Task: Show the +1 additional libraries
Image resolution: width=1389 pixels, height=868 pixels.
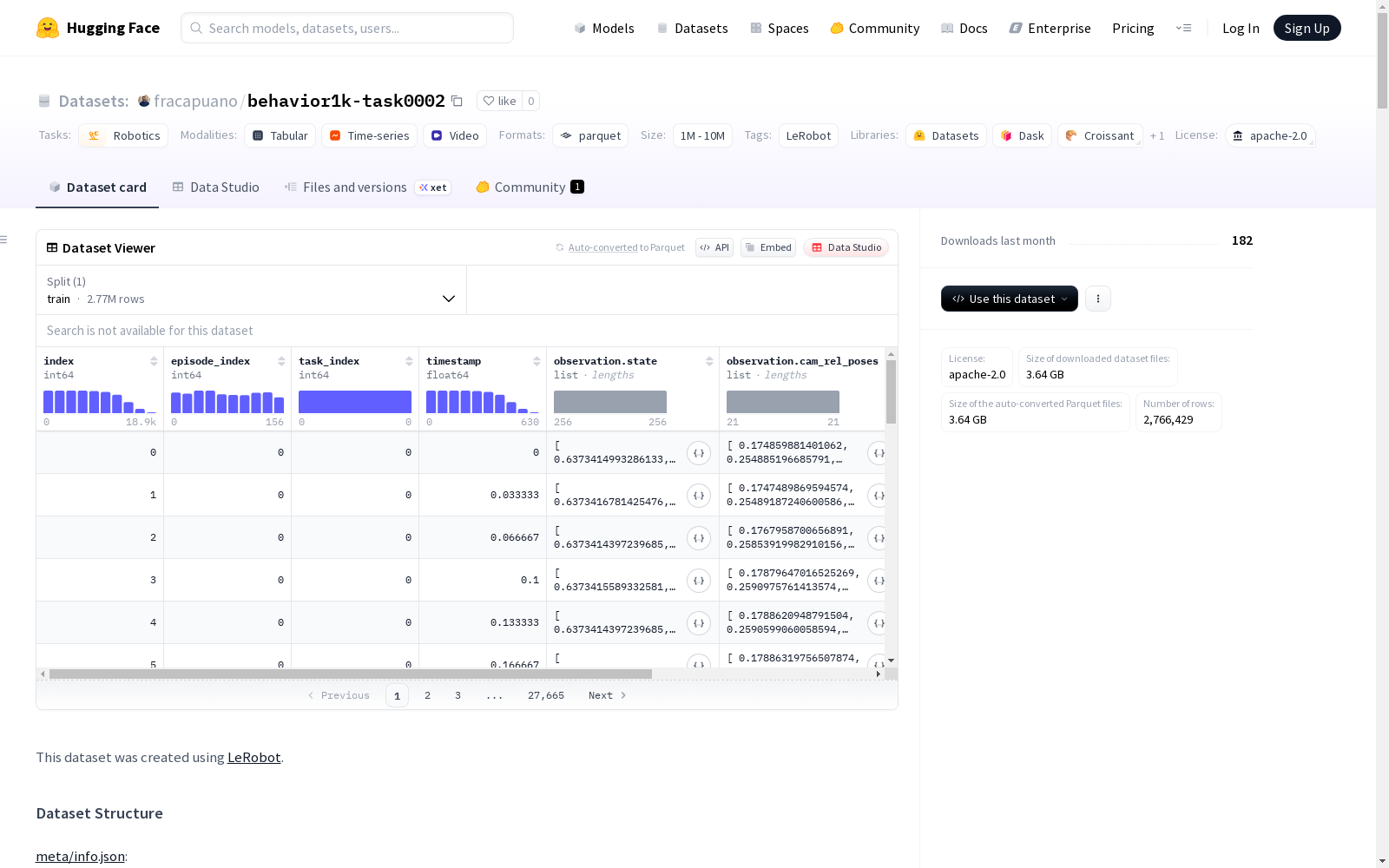Action: pos(1157,135)
